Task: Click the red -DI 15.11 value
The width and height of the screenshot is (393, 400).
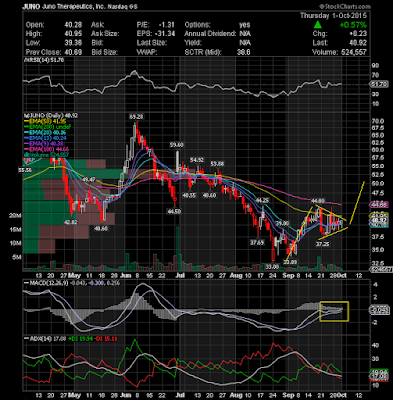Action: pos(105,339)
